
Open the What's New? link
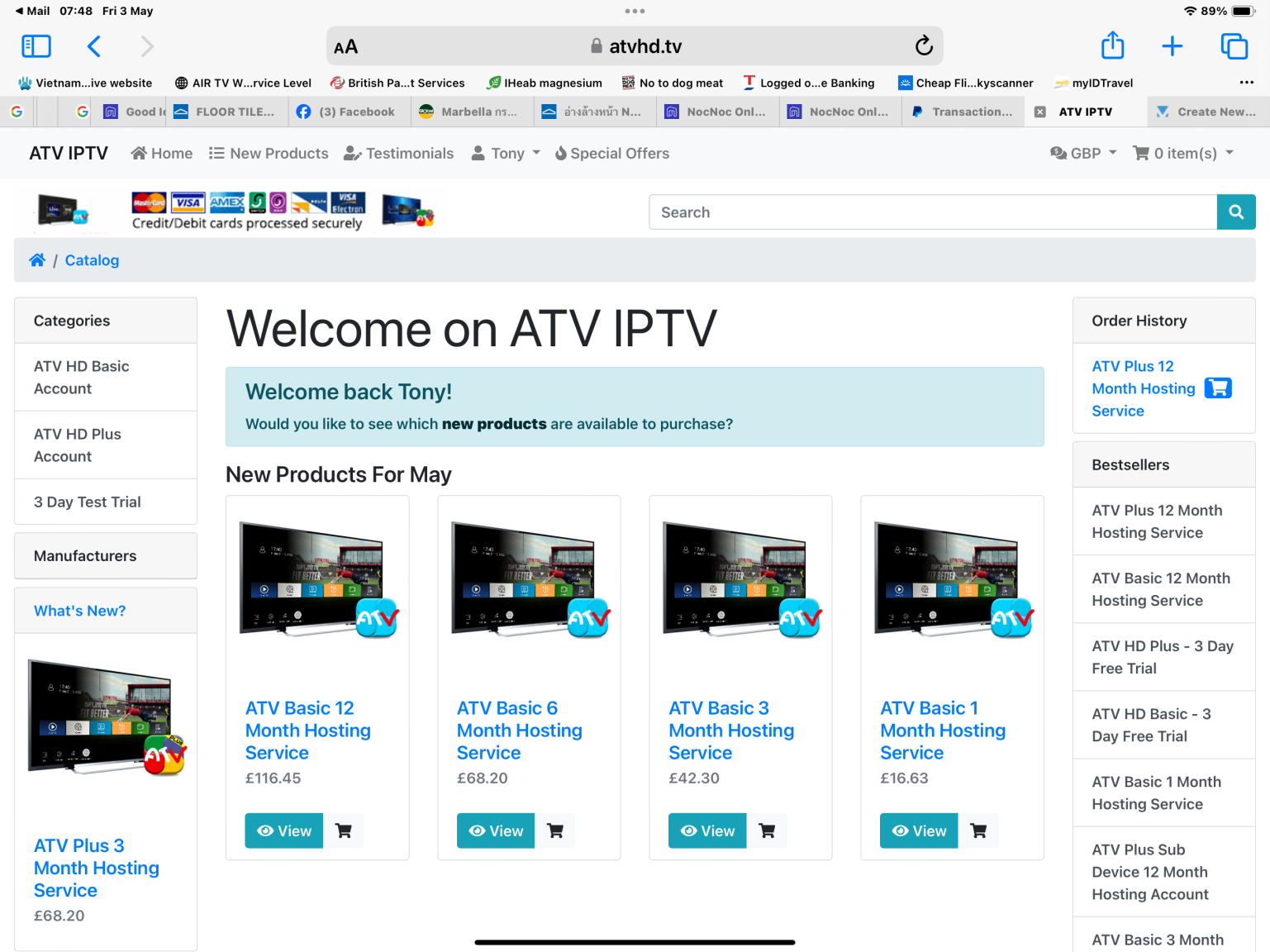(79, 611)
